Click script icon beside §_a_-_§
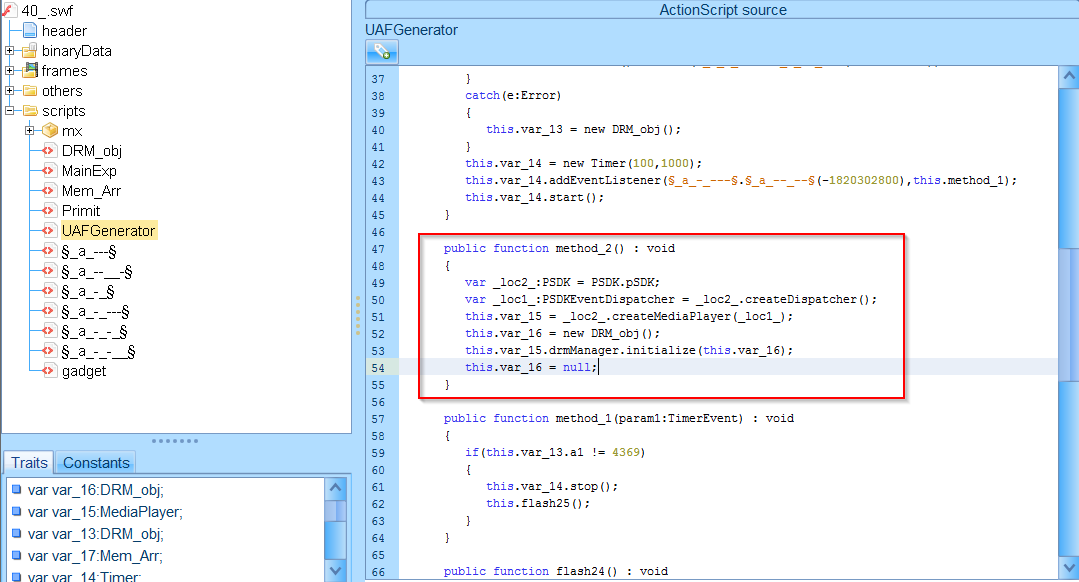This screenshot has width=1079, height=582. click(49, 292)
